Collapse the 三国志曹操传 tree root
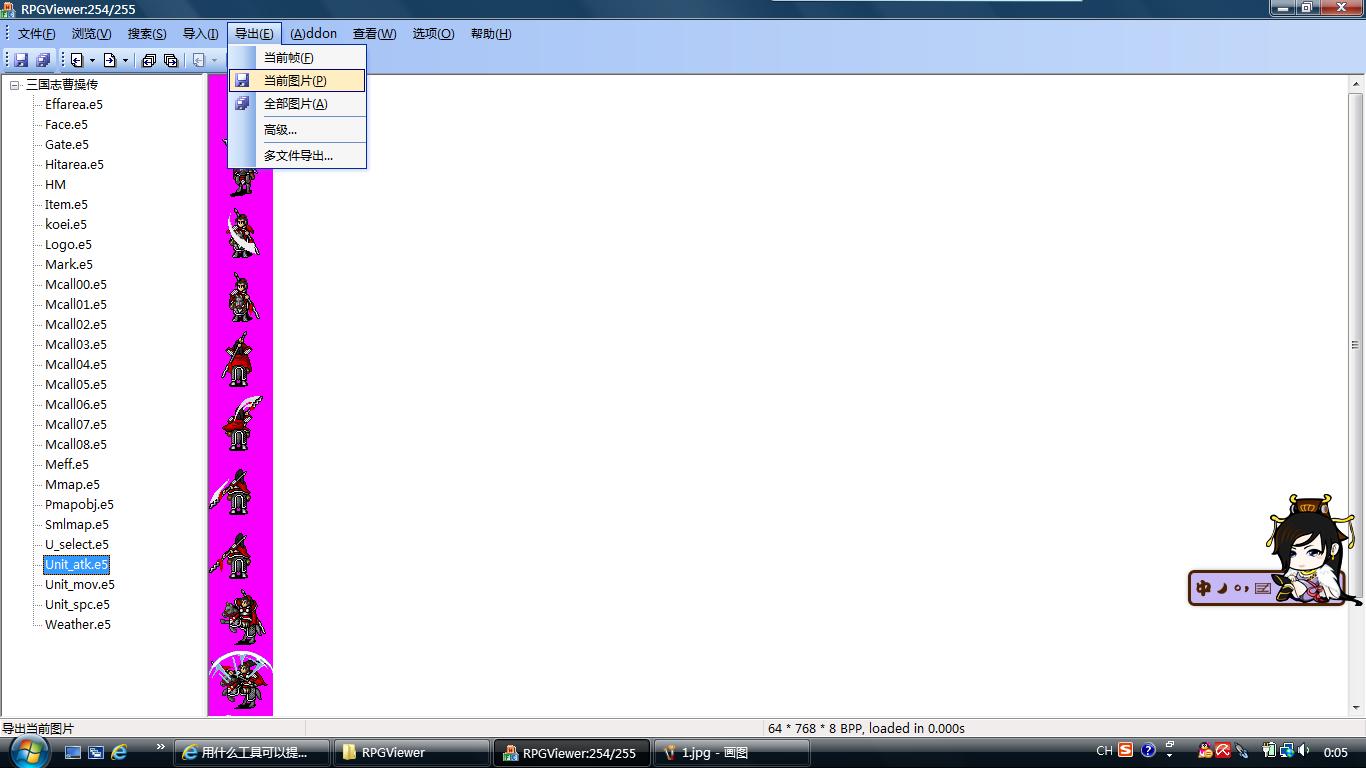 point(15,85)
